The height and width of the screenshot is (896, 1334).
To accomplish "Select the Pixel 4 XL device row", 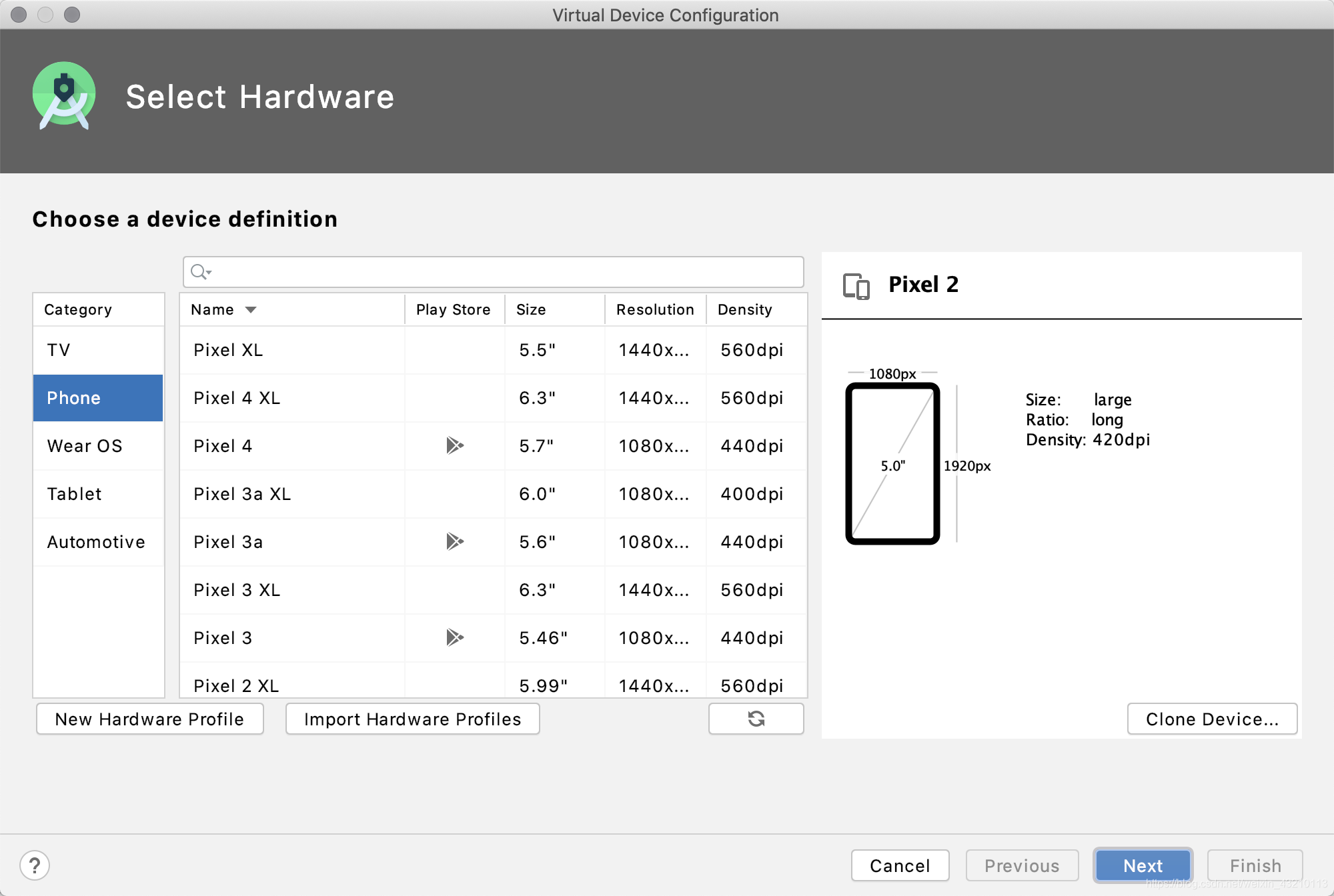I will pos(494,398).
